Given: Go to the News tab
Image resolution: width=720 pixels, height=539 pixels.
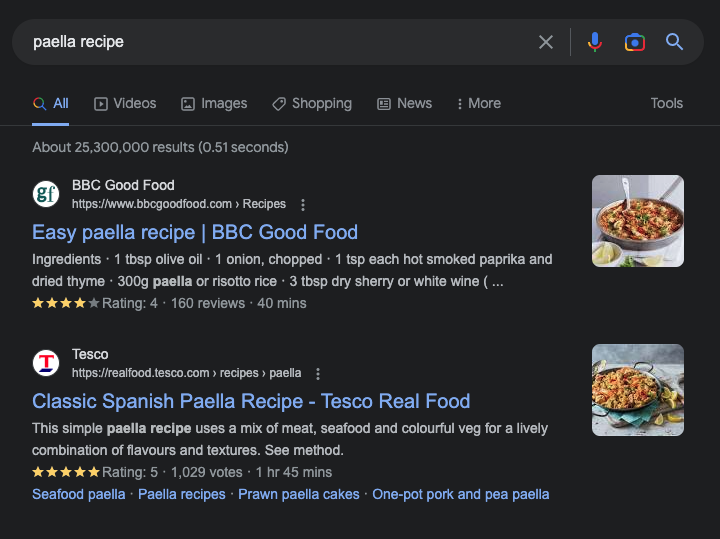Looking at the screenshot, I should coord(404,104).
